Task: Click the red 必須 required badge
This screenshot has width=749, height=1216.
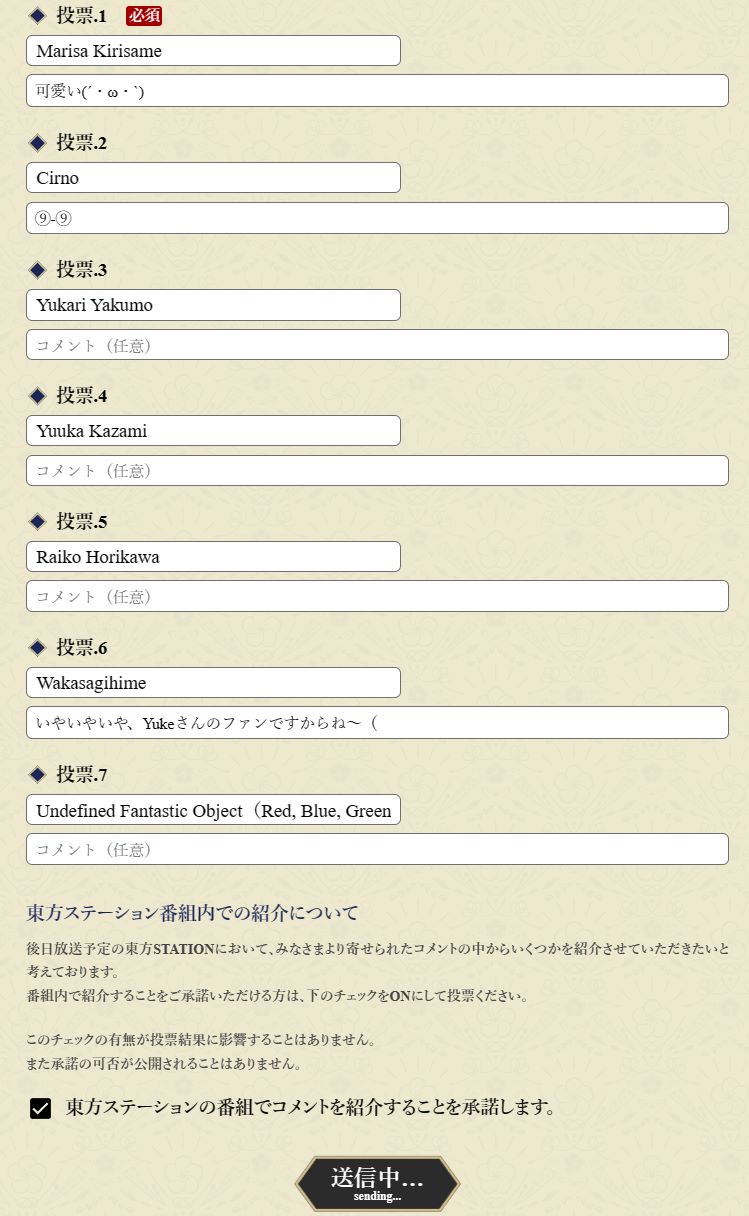Action: coord(144,15)
